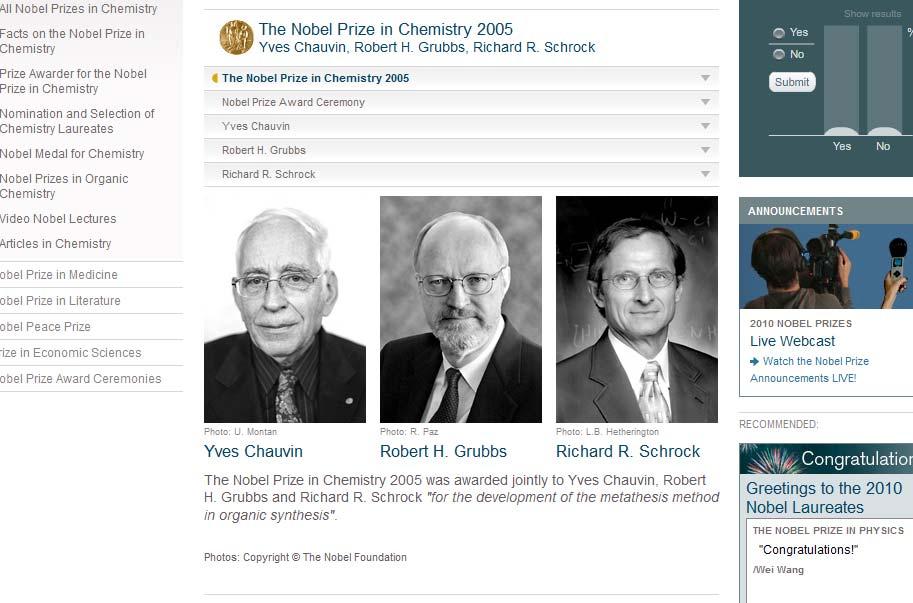Image resolution: width=913 pixels, height=603 pixels.
Task: Expand the Richard R. Schrock section
Action: coord(461,175)
